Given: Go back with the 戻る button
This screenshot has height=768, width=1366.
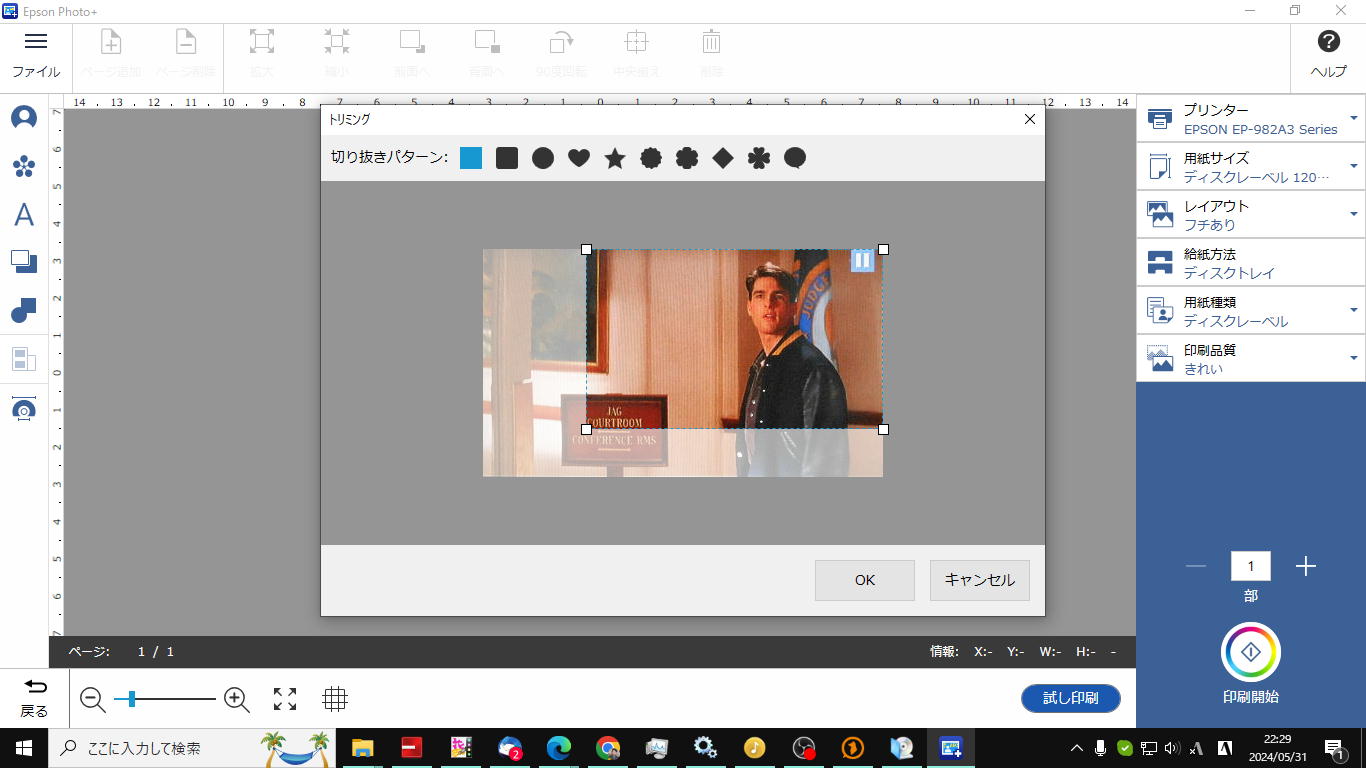Looking at the screenshot, I should [x=35, y=698].
